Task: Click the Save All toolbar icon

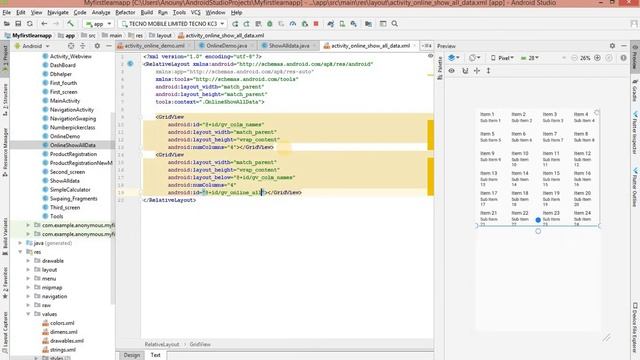Action: click(18, 24)
